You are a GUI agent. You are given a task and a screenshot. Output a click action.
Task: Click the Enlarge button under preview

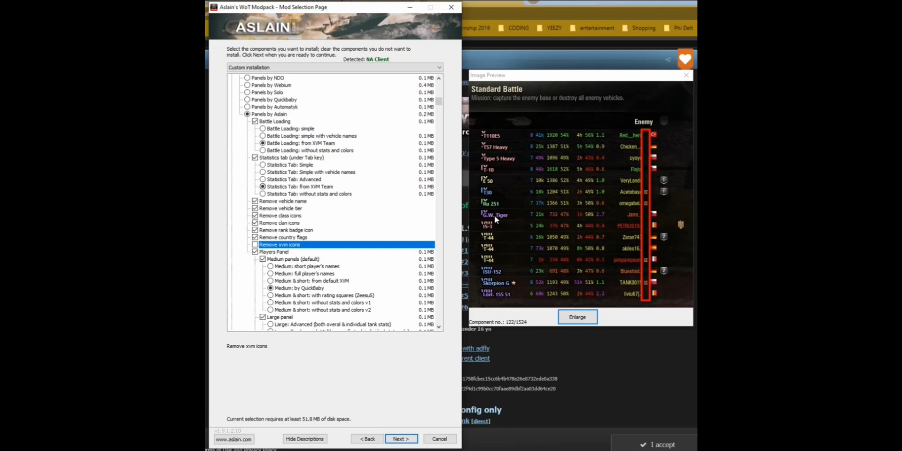click(x=578, y=317)
